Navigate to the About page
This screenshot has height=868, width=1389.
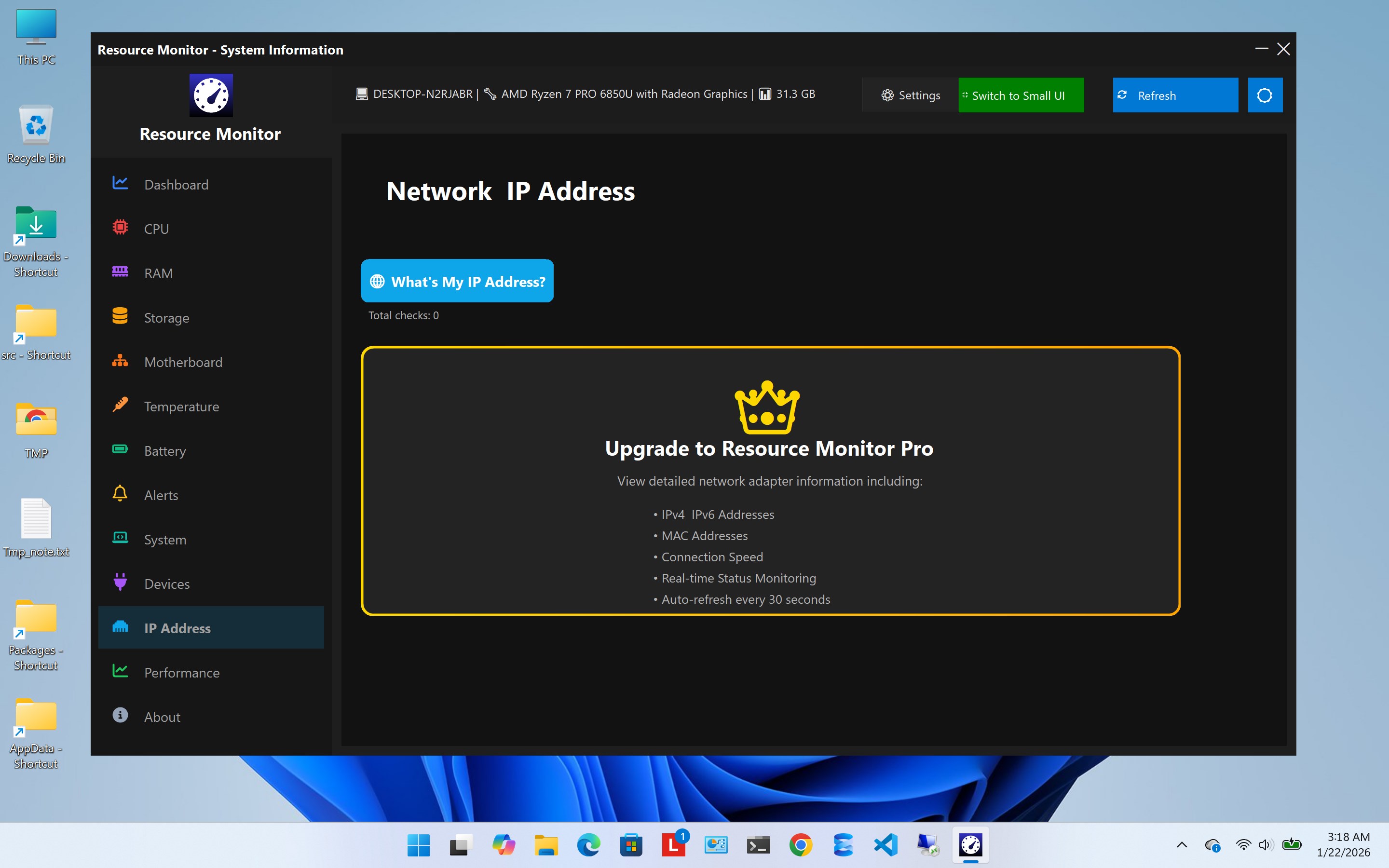[x=162, y=717]
